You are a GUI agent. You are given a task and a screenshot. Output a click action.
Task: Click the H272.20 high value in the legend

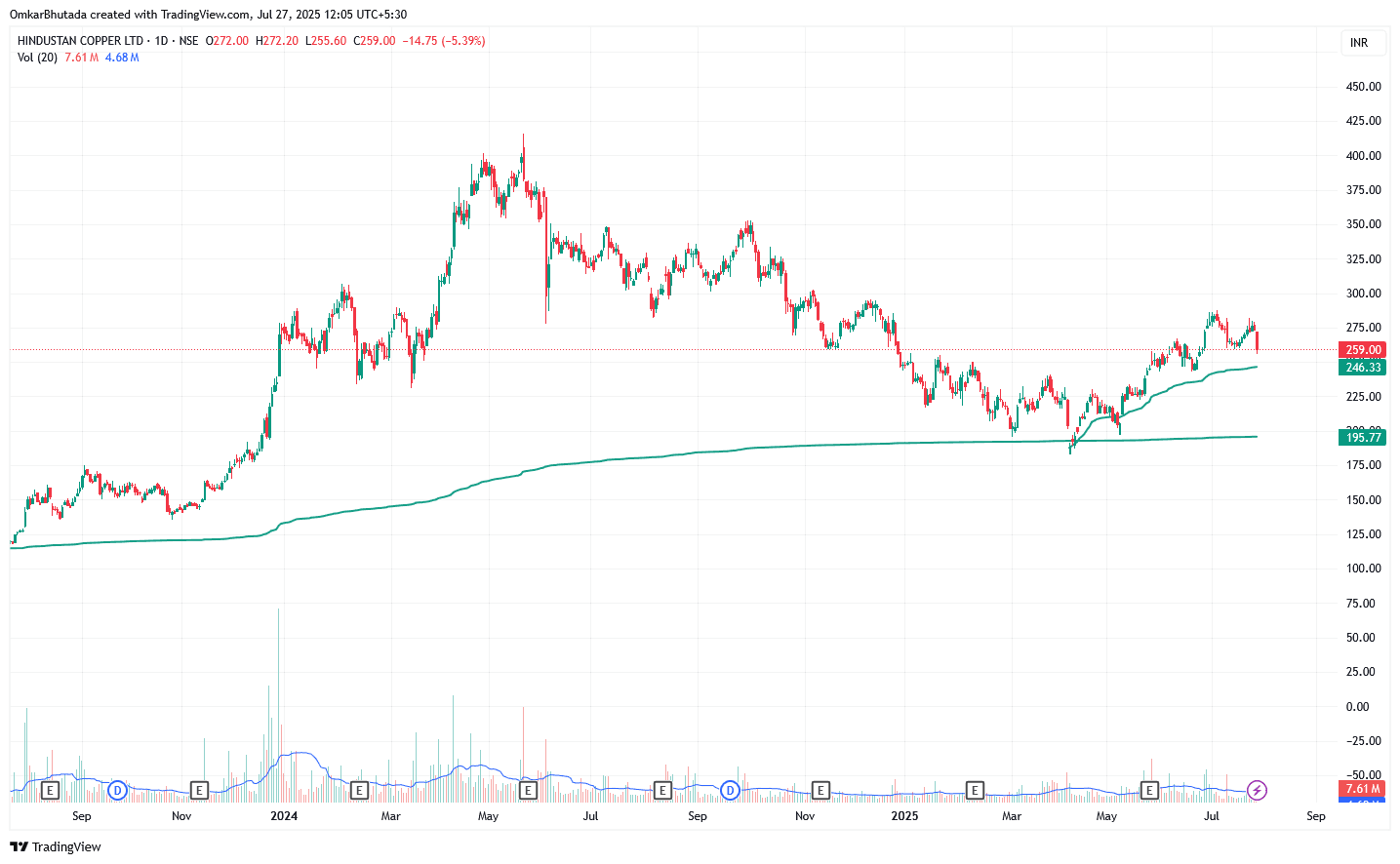tap(277, 41)
